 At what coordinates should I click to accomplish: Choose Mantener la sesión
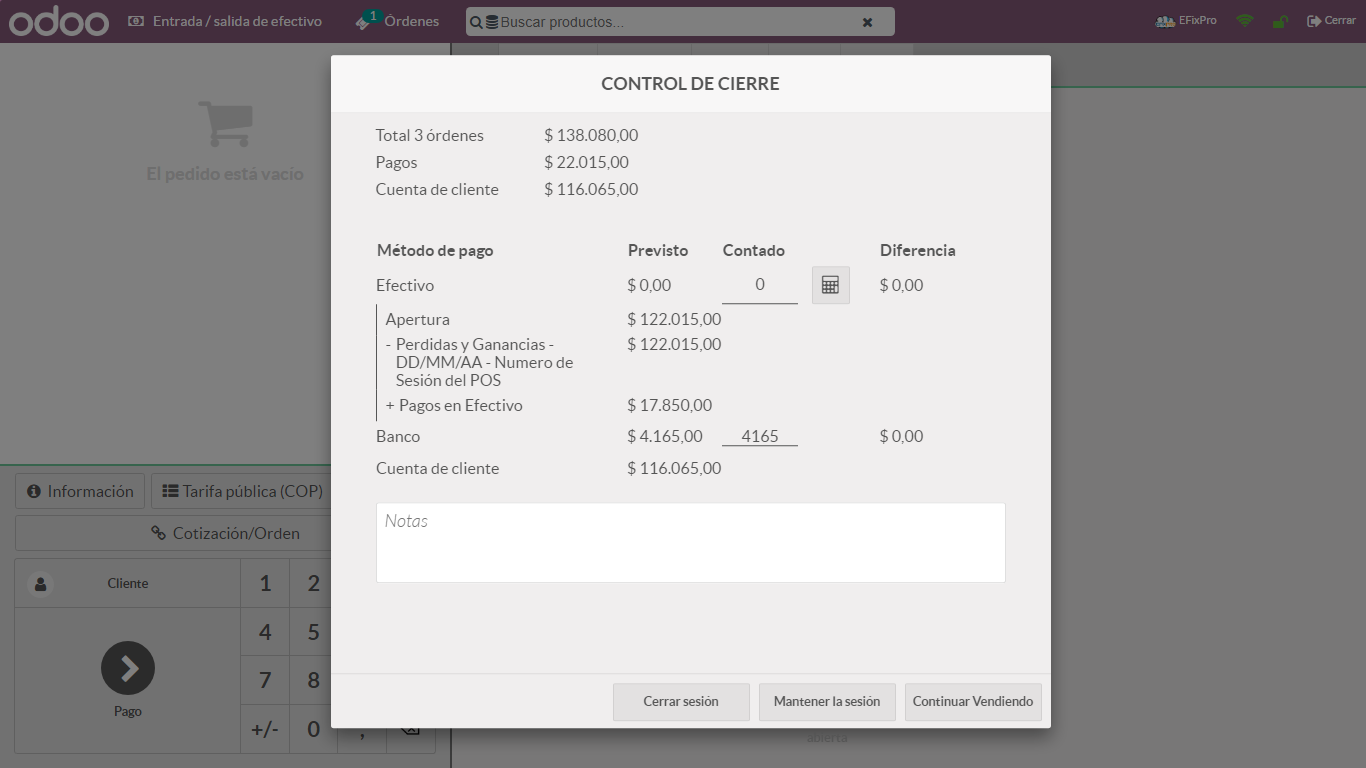[827, 702]
